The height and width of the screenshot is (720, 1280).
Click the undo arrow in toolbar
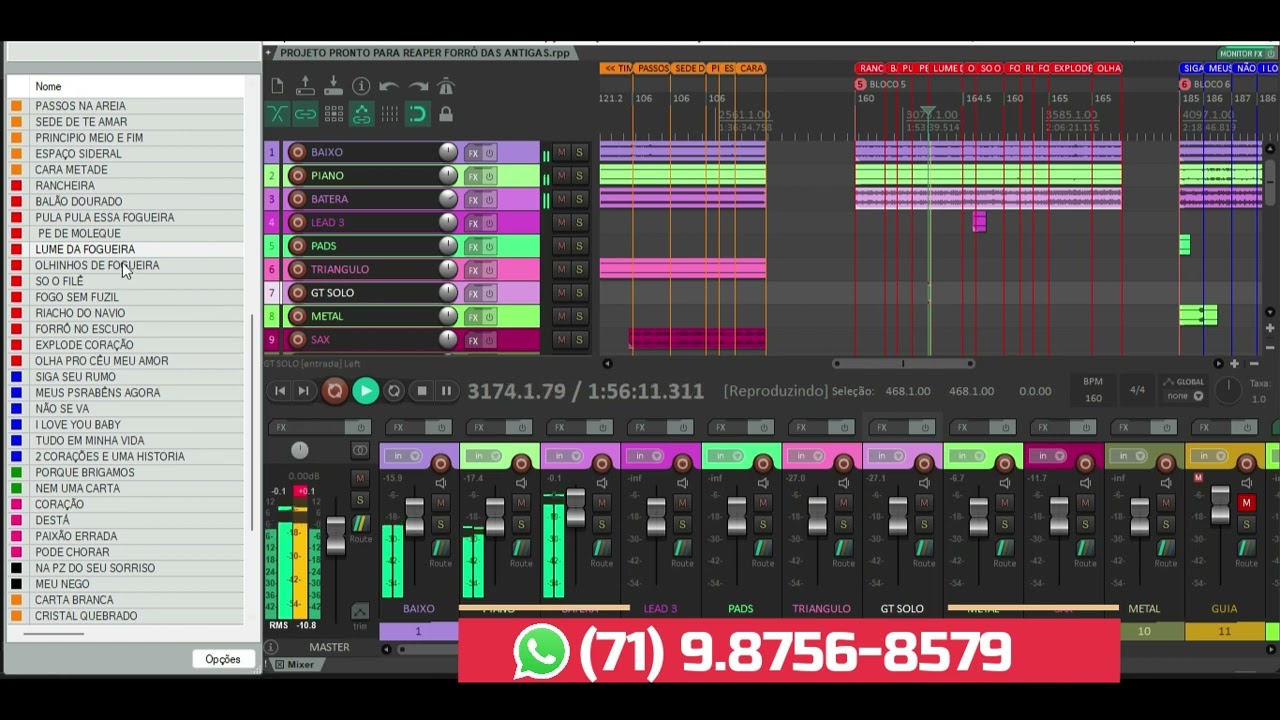coord(389,86)
